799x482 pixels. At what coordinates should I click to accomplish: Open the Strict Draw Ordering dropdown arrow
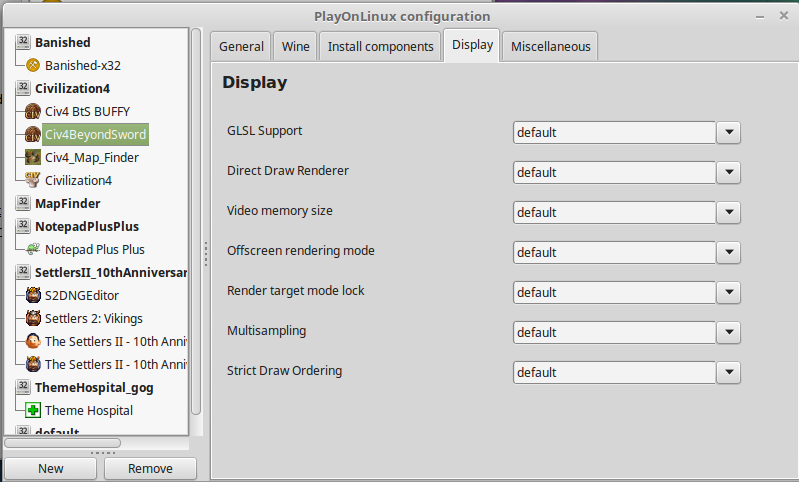(729, 372)
